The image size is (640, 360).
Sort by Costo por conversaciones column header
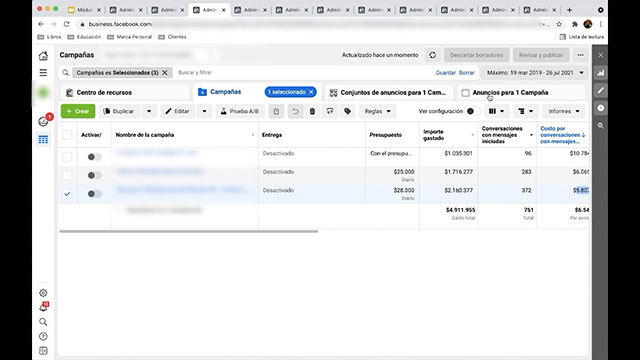pos(562,135)
